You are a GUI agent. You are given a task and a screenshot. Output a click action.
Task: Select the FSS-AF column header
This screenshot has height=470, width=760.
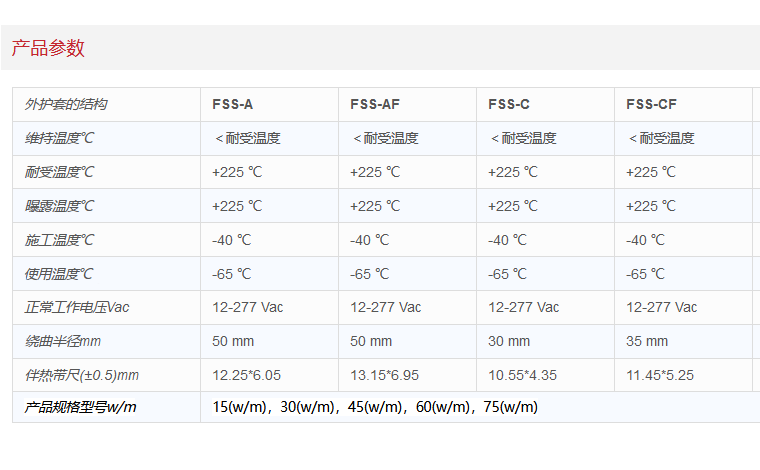tap(375, 104)
